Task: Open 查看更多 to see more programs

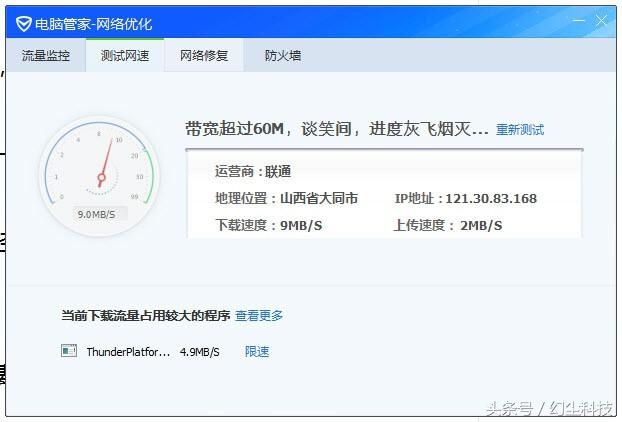Action: [259, 316]
